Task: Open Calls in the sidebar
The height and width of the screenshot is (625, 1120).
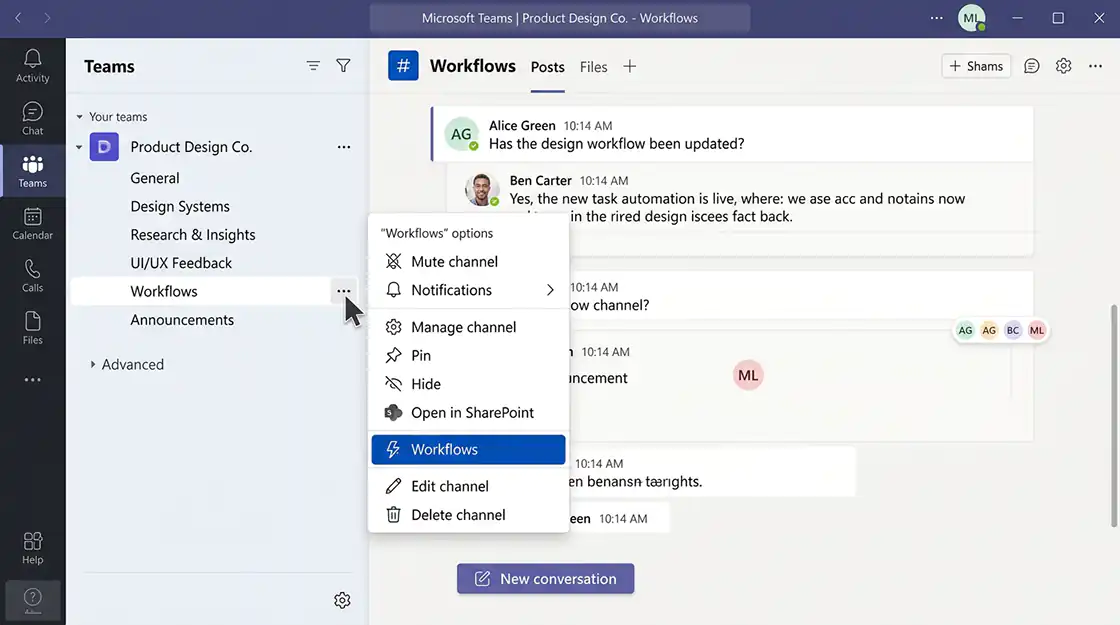Action: click(x=32, y=276)
